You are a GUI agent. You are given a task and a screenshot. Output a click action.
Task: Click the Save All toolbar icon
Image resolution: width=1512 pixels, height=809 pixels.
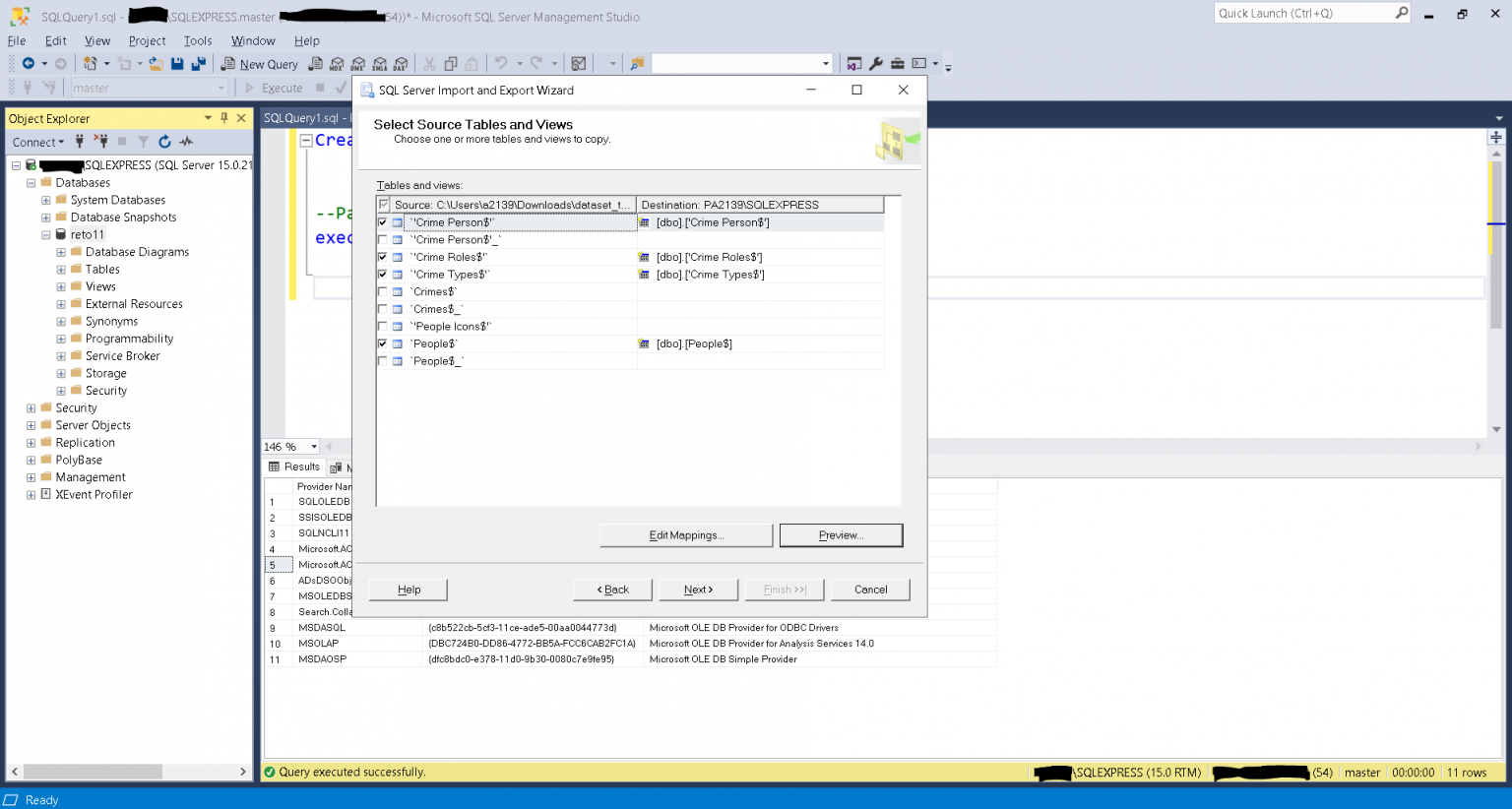(x=198, y=64)
